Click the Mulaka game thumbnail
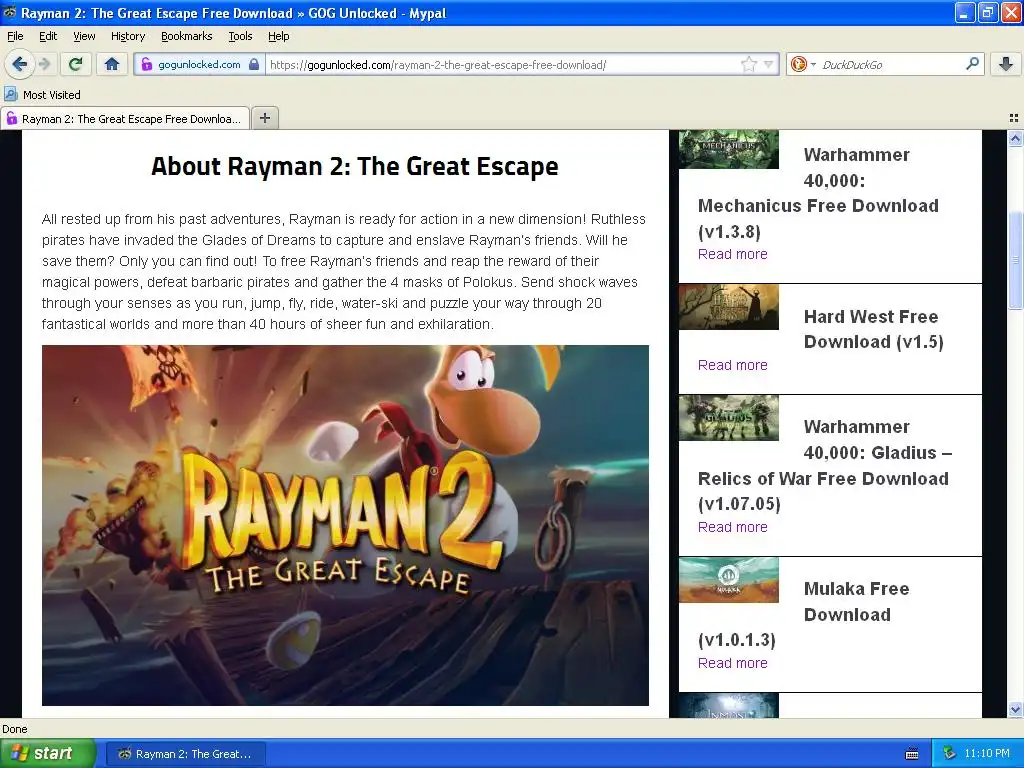The height and width of the screenshot is (768, 1024). pyautogui.click(x=729, y=580)
